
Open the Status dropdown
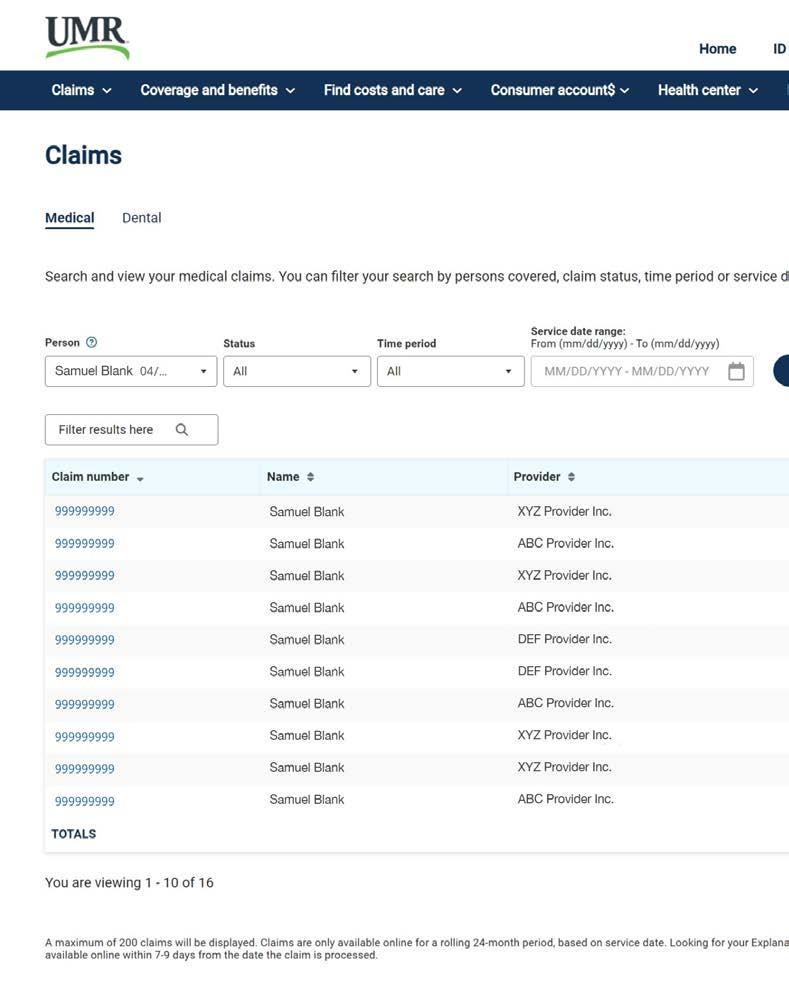click(297, 371)
